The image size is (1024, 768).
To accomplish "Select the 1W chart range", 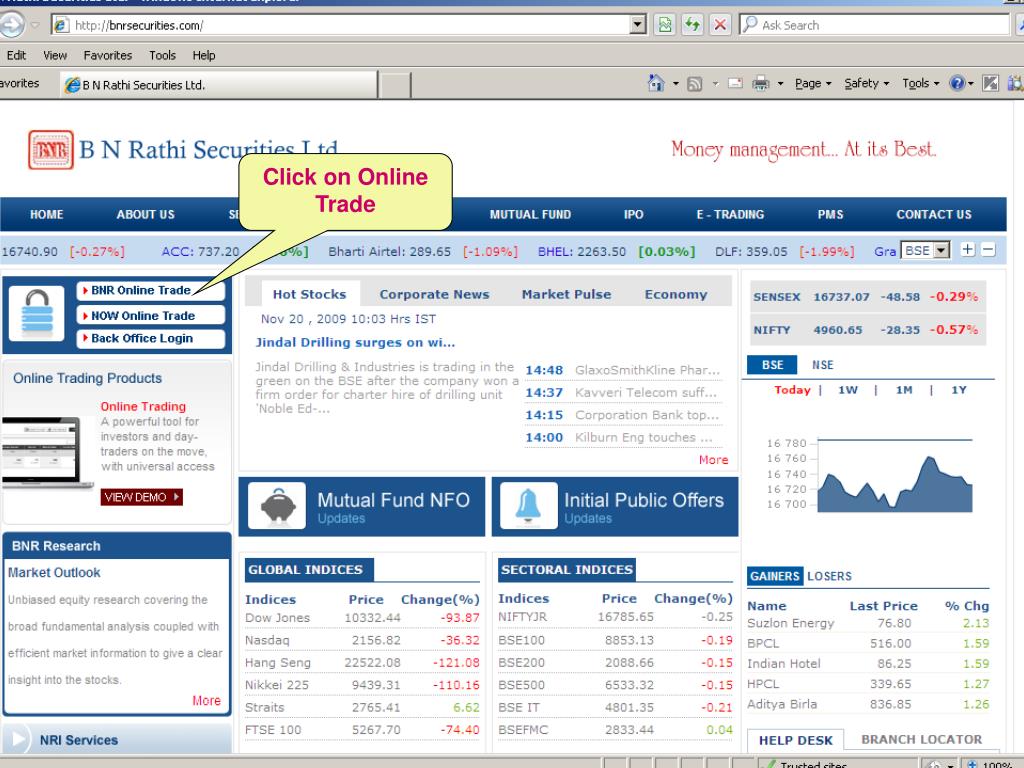I will (848, 390).
